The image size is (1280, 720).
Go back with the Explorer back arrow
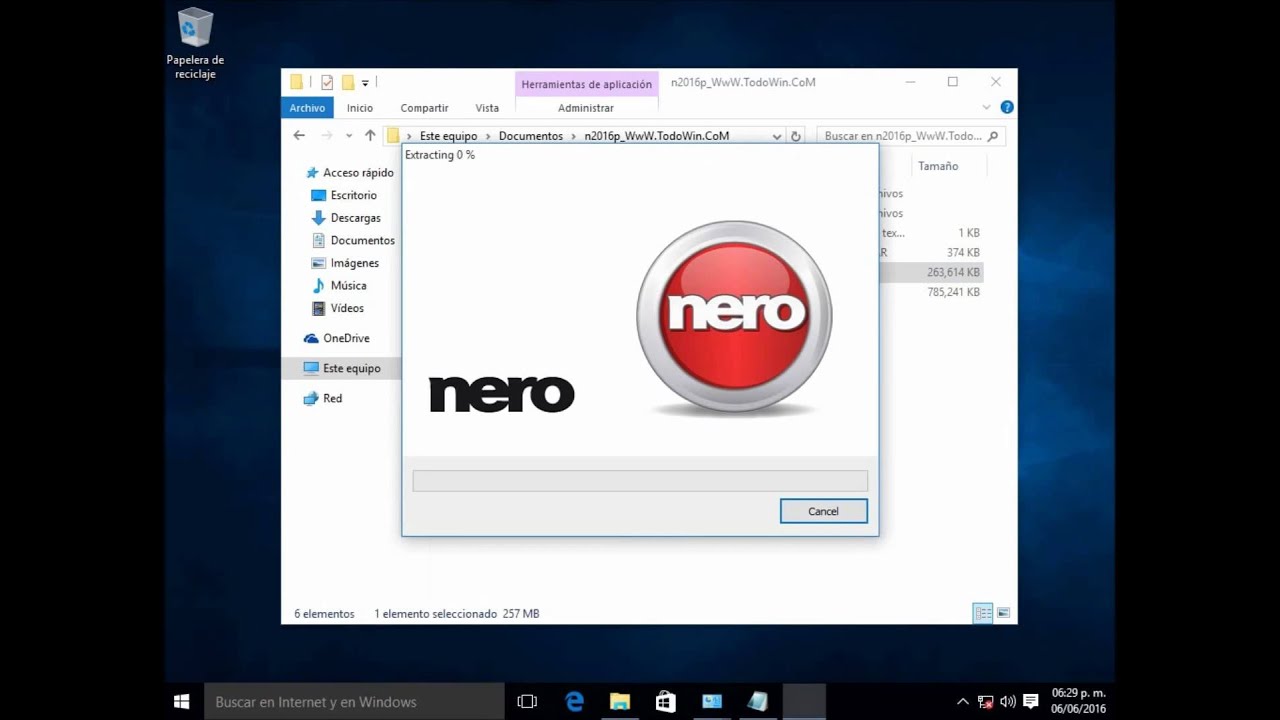point(299,136)
